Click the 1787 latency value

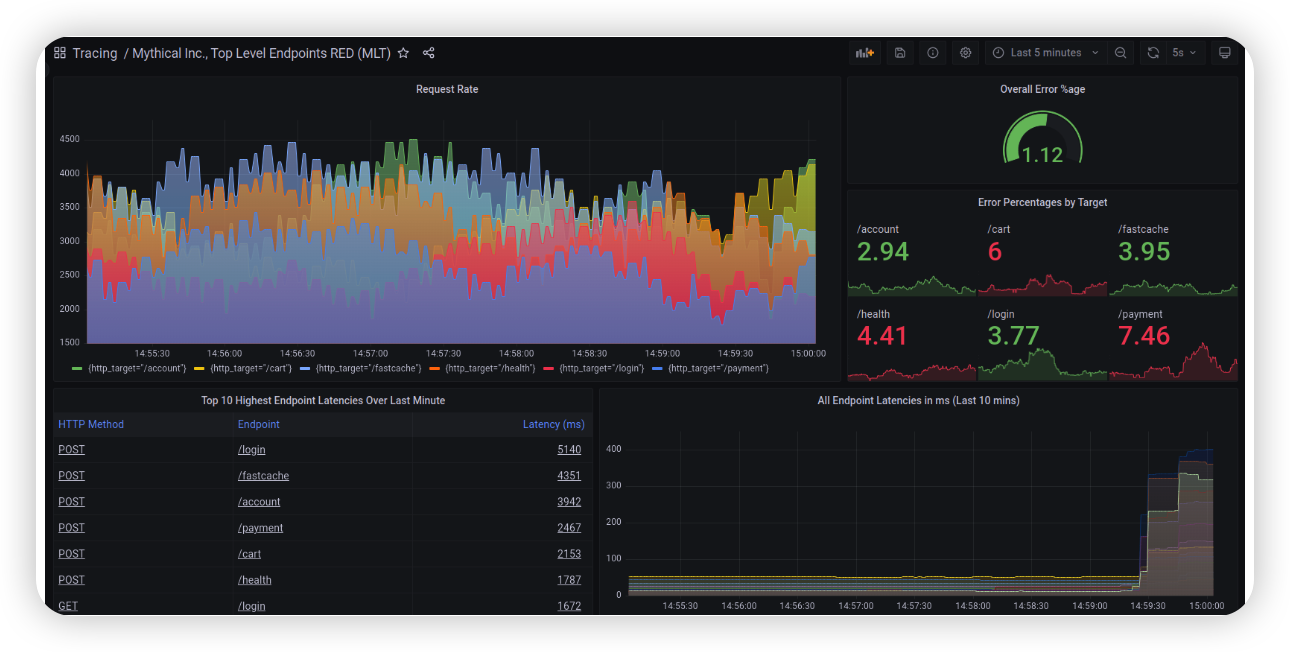click(569, 580)
